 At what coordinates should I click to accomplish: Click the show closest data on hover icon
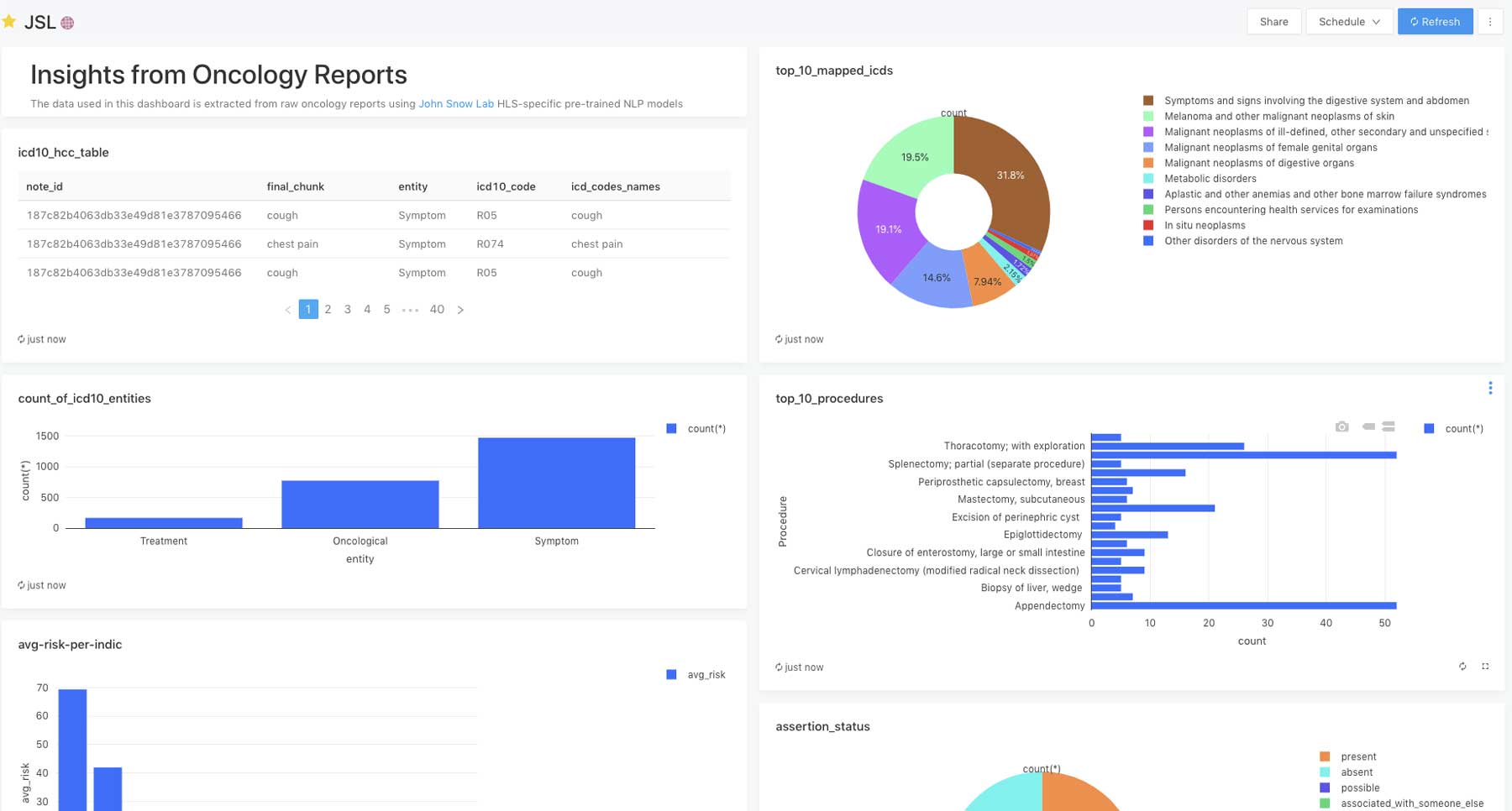[x=1368, y=427]
